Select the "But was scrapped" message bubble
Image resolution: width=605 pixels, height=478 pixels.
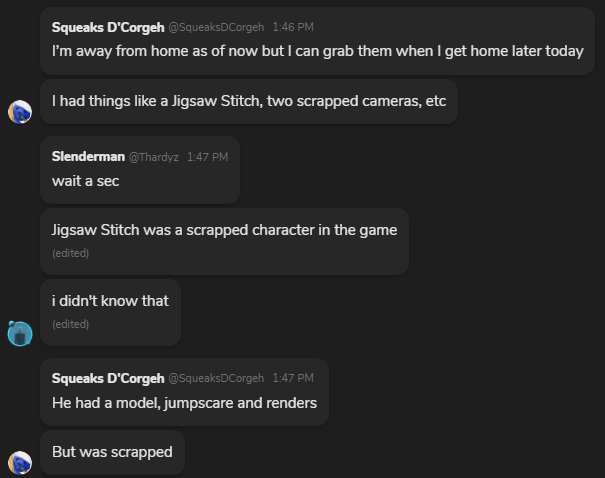112,452
